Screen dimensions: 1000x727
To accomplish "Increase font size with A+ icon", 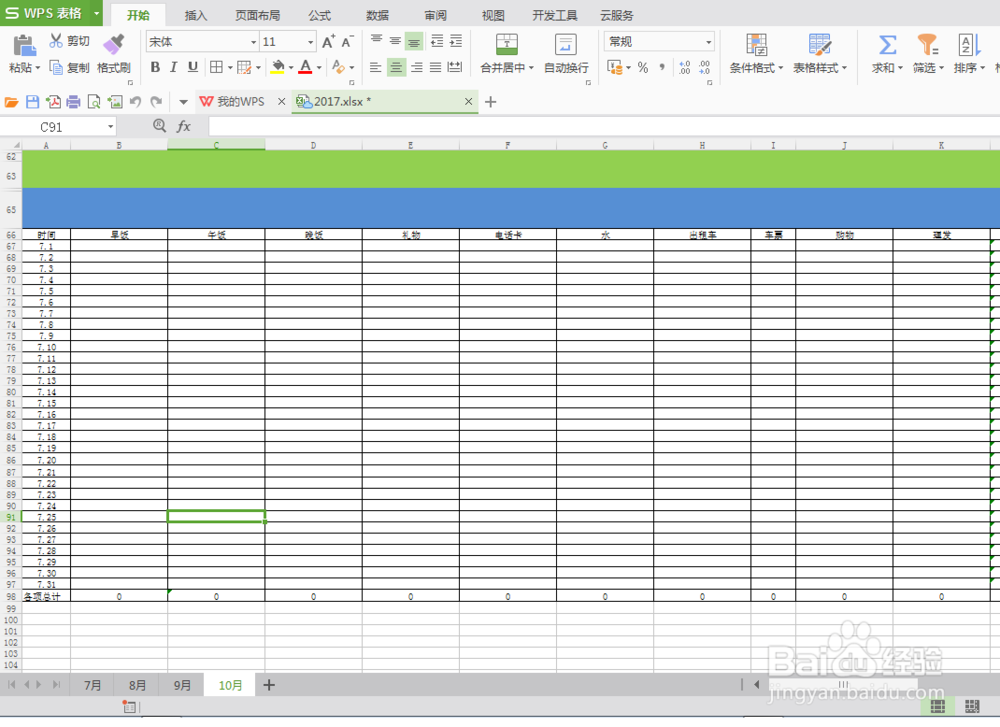I will (328, 42).
